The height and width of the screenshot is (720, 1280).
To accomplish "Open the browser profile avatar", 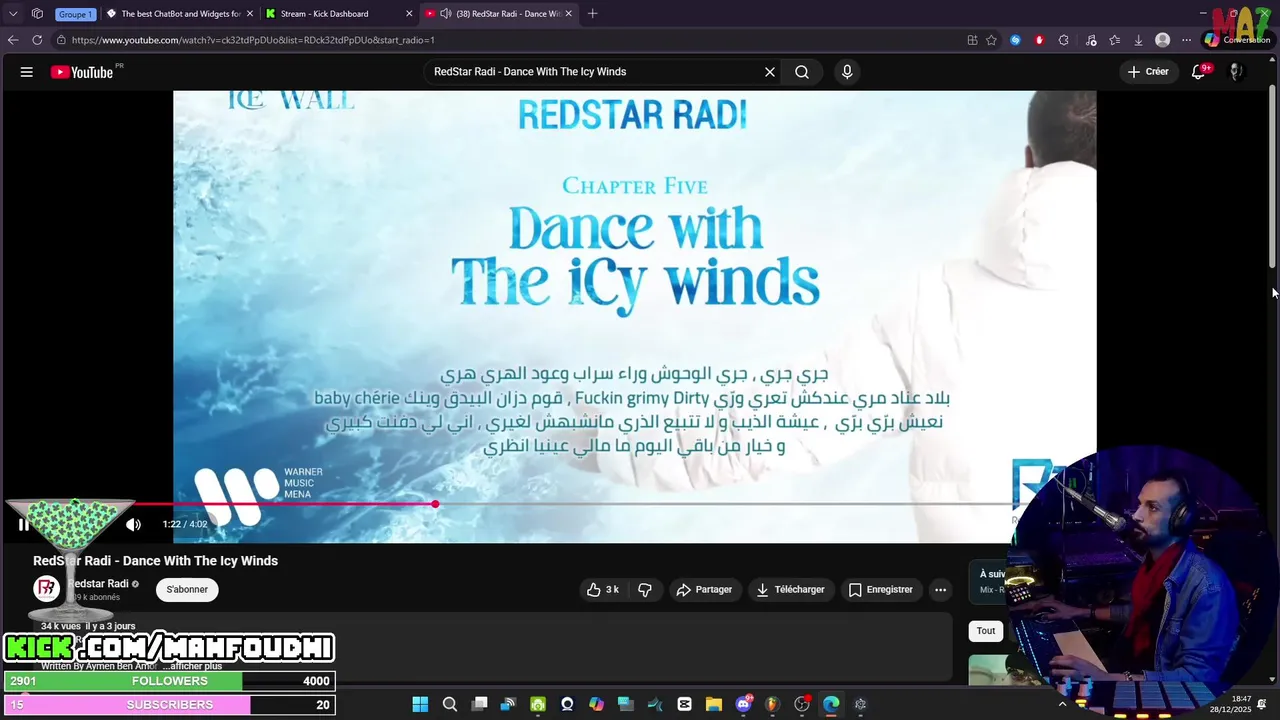I will click(1162, 40).
